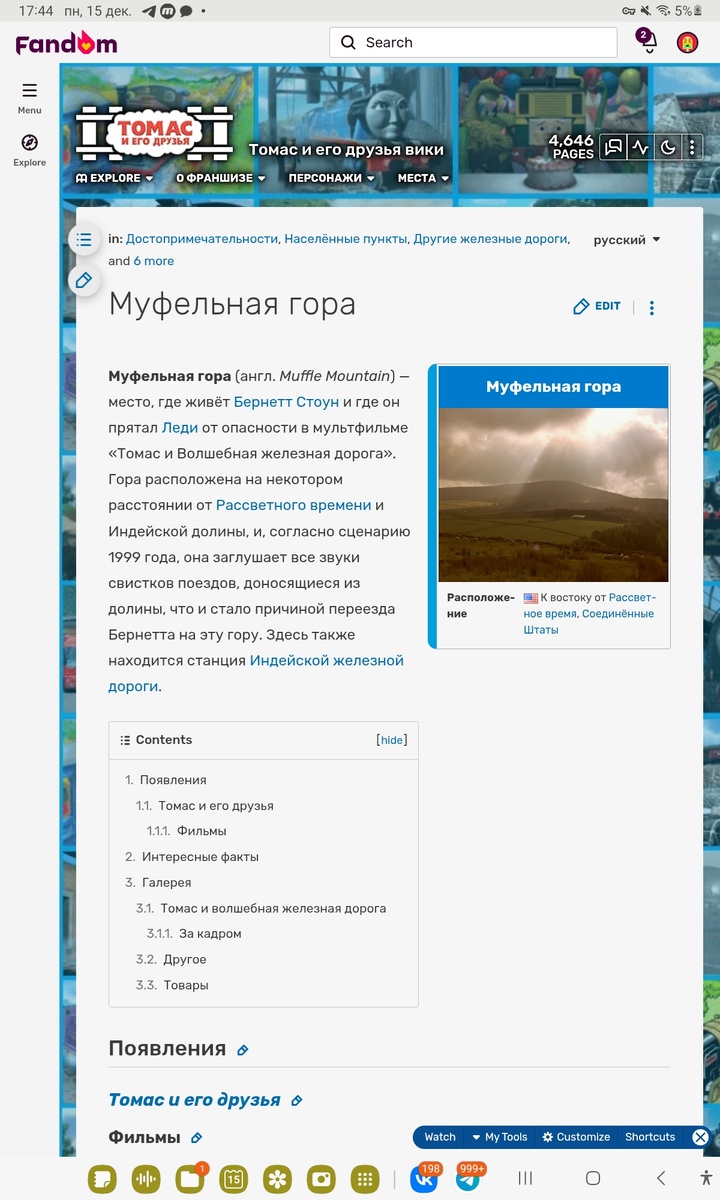The width and height of the screenshot is (720, 1200).
Task: Click floating pencil edit icon
Action: click(84, 280)
